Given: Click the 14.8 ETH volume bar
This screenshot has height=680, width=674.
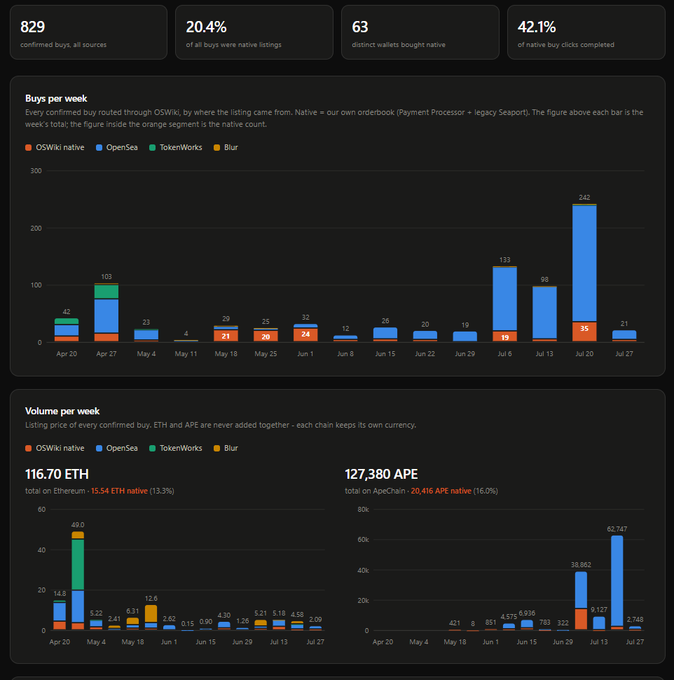Looking at the screenshot, I should coord(60,615).
